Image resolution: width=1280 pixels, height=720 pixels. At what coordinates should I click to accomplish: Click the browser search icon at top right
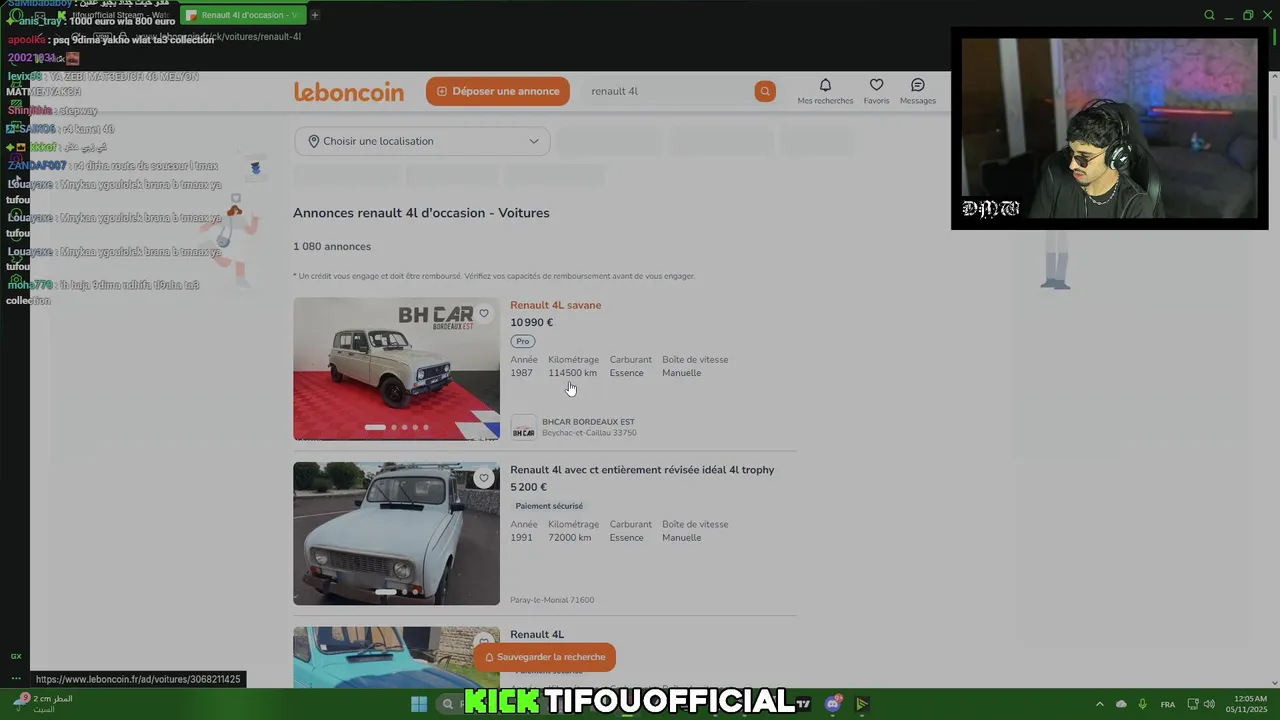coord(1209,15)
